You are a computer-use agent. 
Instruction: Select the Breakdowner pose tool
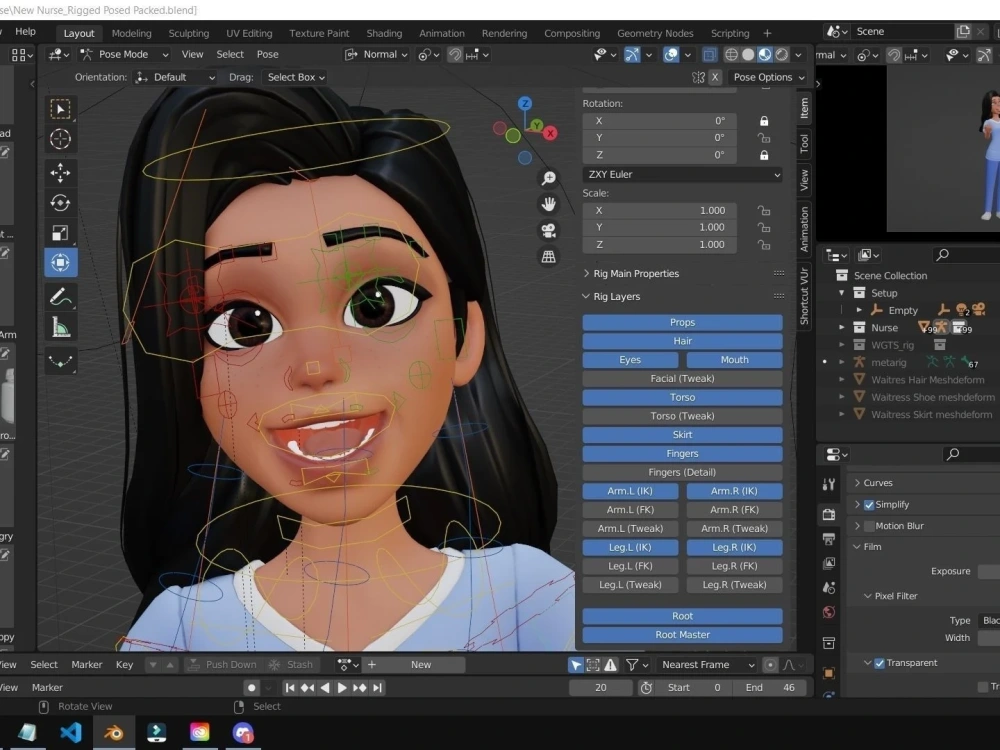point(61,361)
